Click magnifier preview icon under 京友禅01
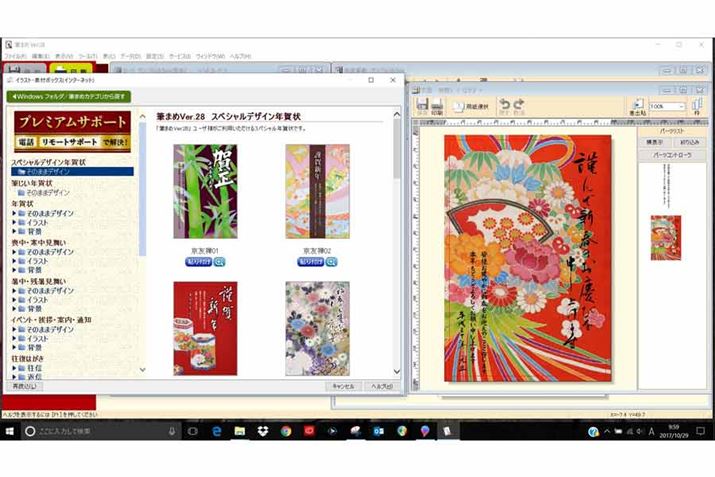 [219, 262]
